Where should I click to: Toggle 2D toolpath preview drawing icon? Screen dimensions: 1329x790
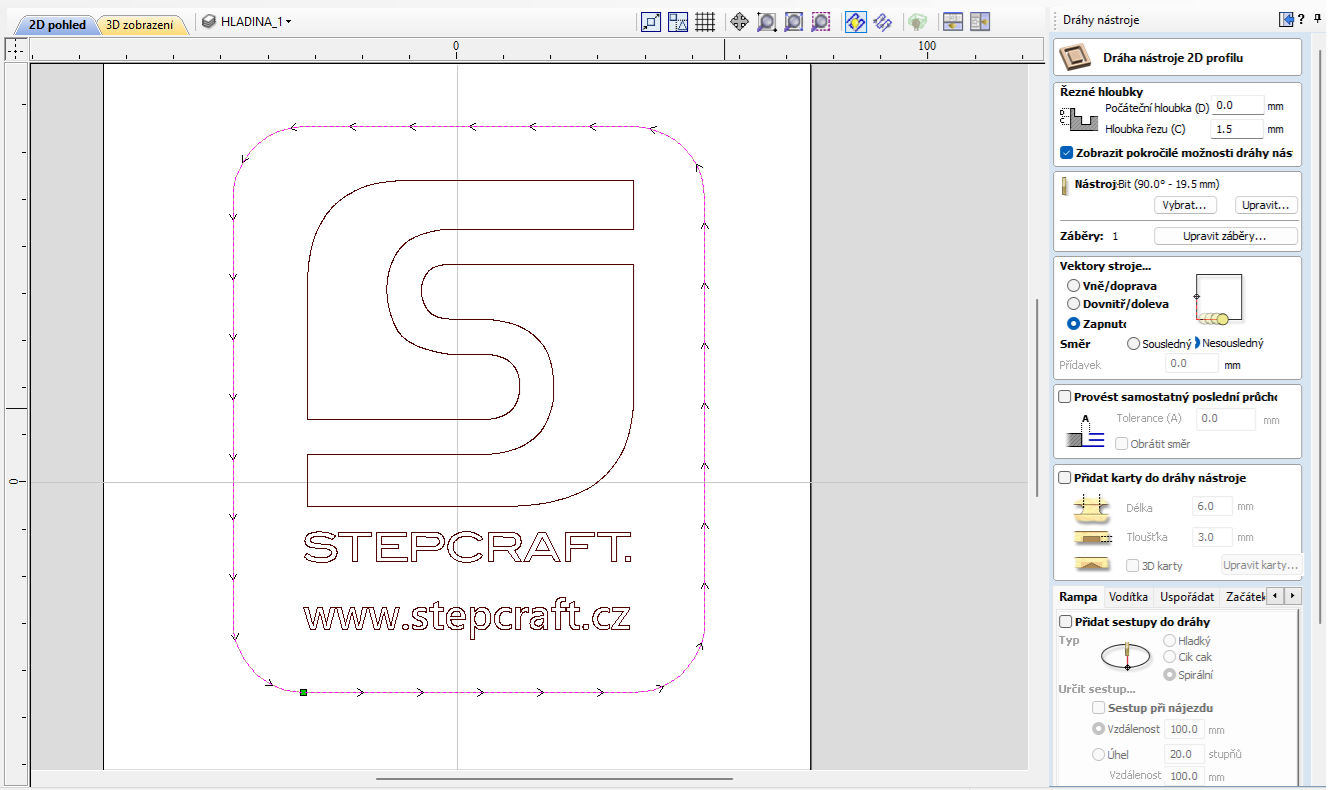[x=856, y=21]
